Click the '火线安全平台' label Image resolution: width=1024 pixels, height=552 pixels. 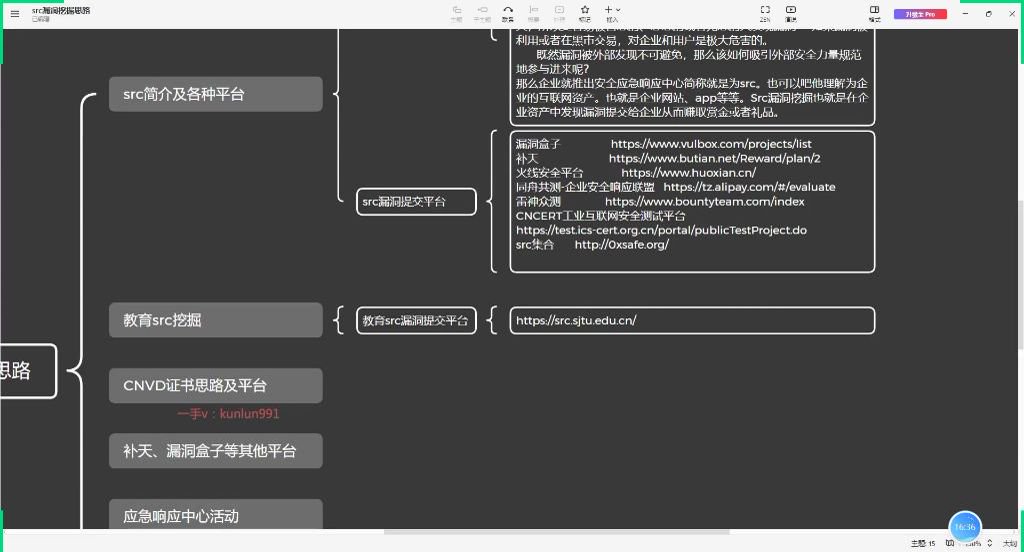[549, 172]
